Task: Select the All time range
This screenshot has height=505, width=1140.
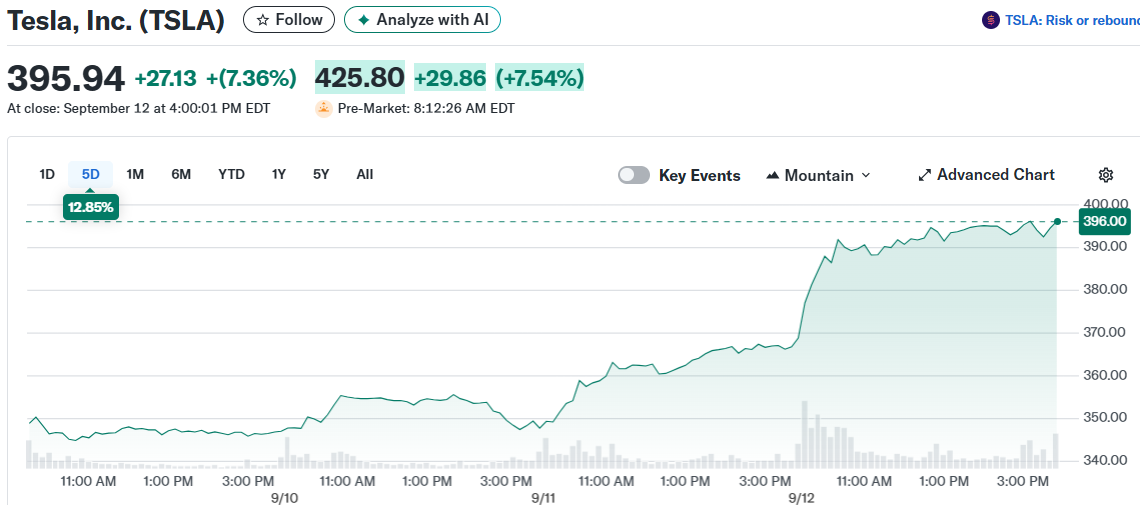Action: click(365, 174)
